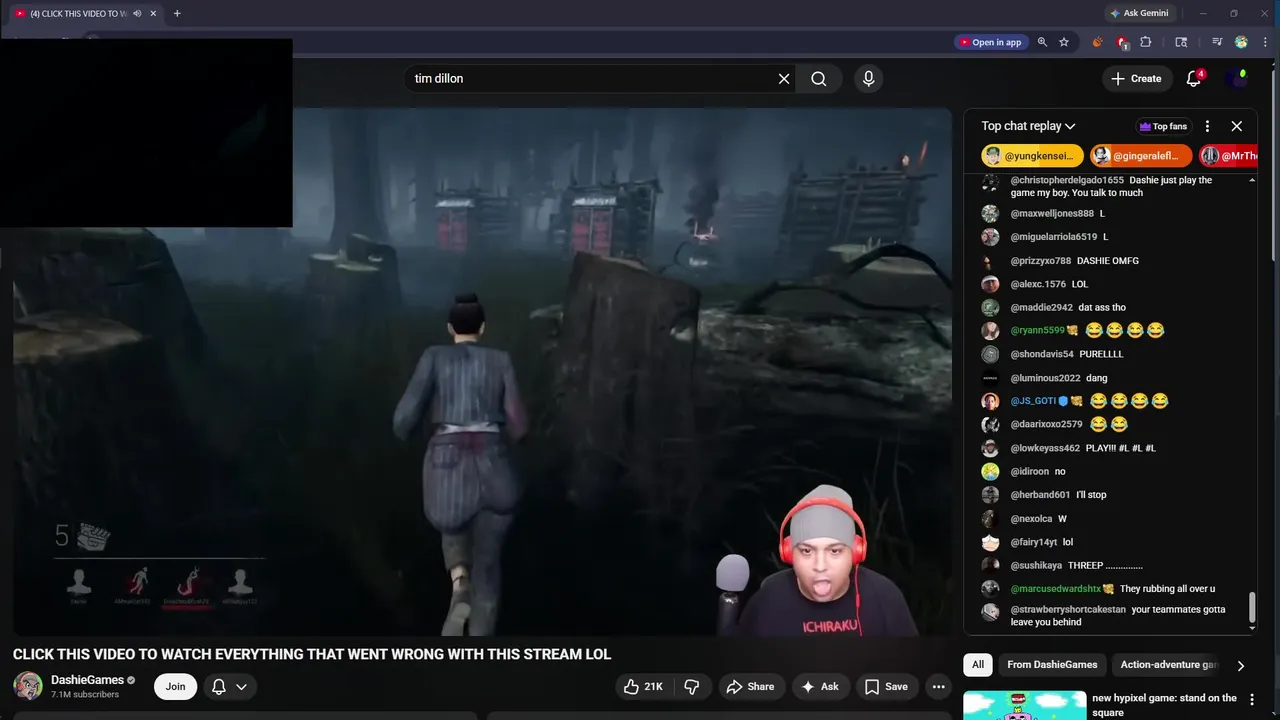Image resolution: width=1280 pixels, height=720 pixels.
Task: Click the magnifier search button
Action: click(x=818, y=78)
